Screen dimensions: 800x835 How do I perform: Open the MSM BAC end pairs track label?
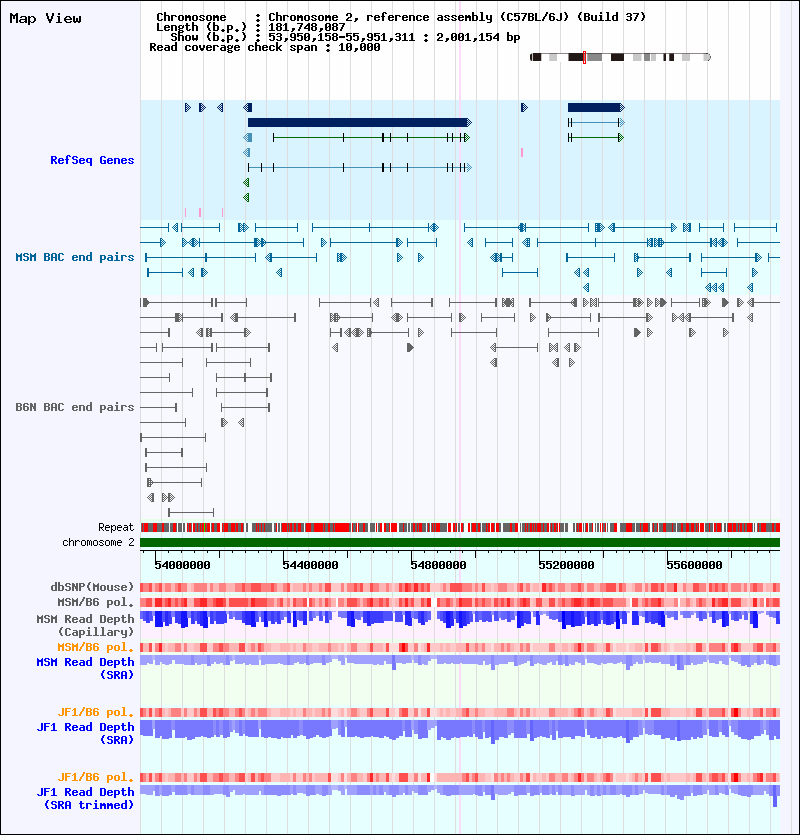pyautogui.click(x=75, y=257)
